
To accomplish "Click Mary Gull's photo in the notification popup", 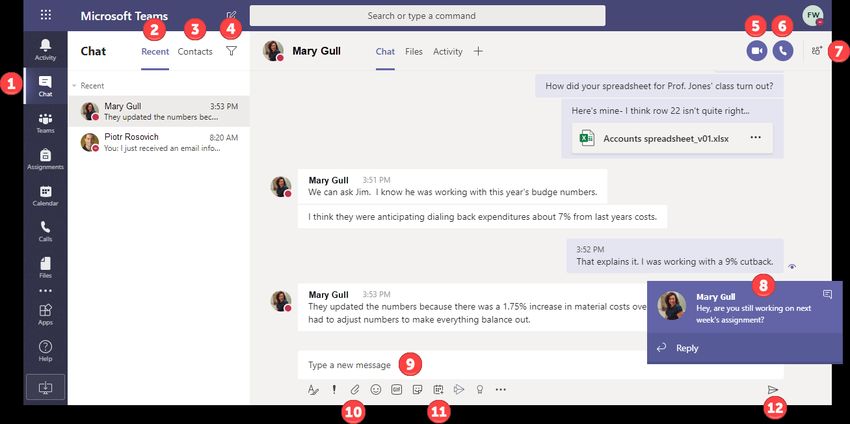I will [x=672, y=305].
